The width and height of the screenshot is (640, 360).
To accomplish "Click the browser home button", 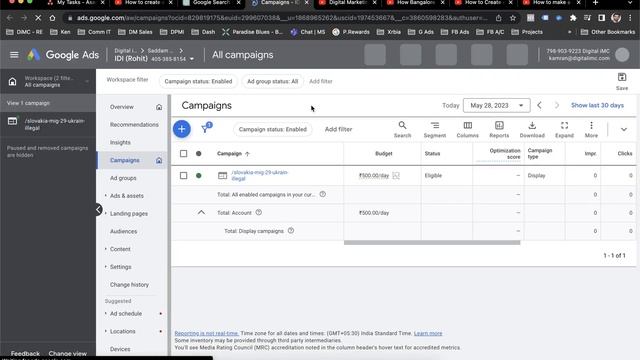I will pos(52,18).
